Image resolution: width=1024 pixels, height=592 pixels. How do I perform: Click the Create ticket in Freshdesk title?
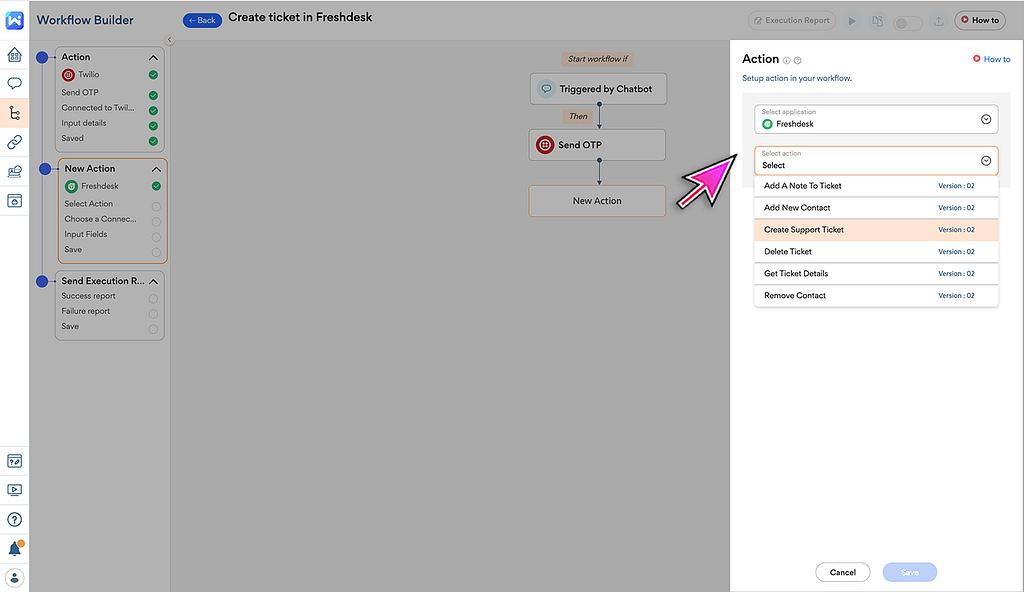(x=300, y=18)
